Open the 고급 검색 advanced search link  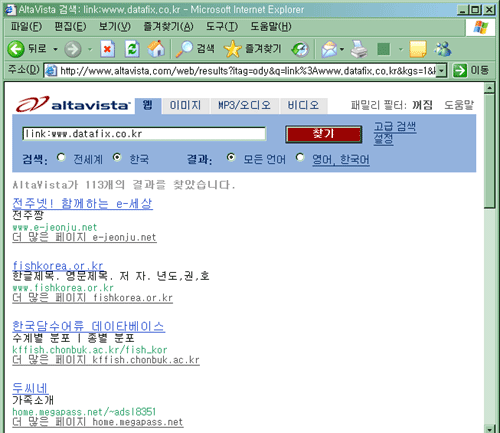click(x=395, y=126)
